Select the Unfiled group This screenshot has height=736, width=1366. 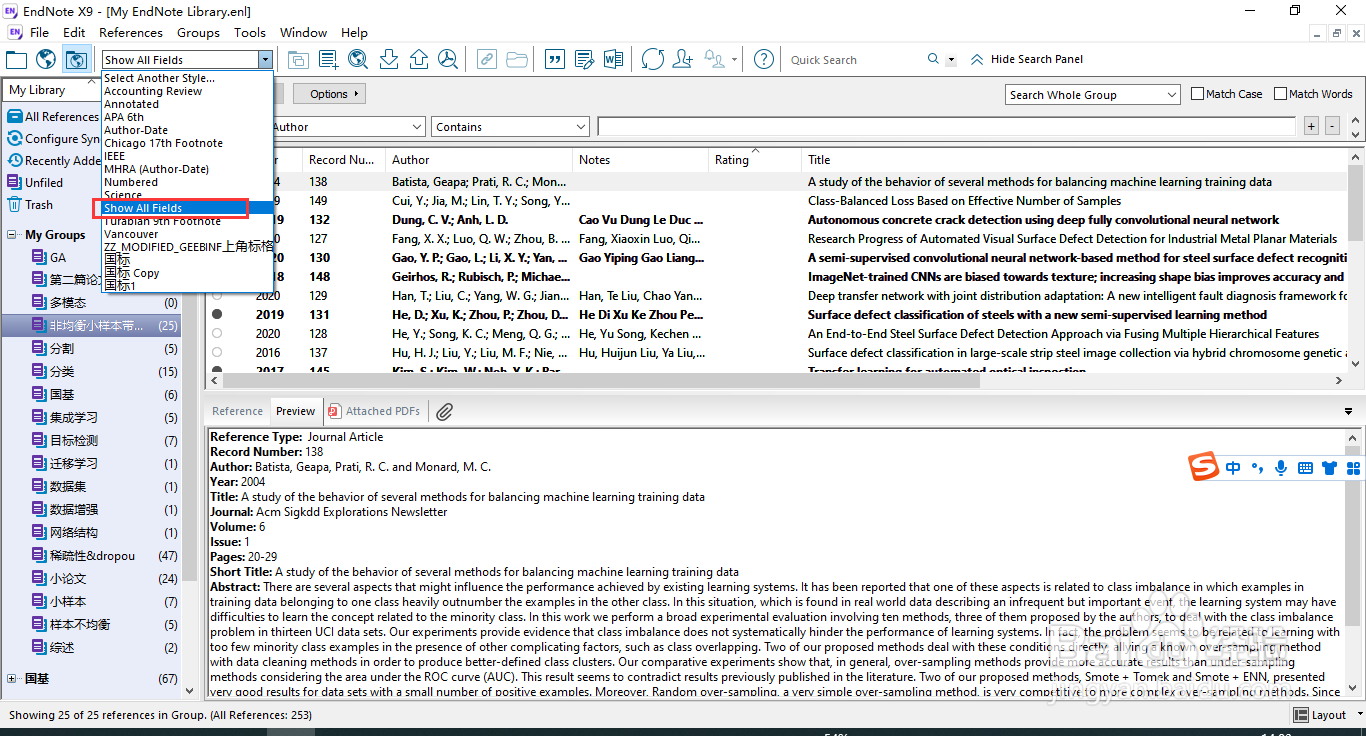pyautogui.click(x=36, y=183)
